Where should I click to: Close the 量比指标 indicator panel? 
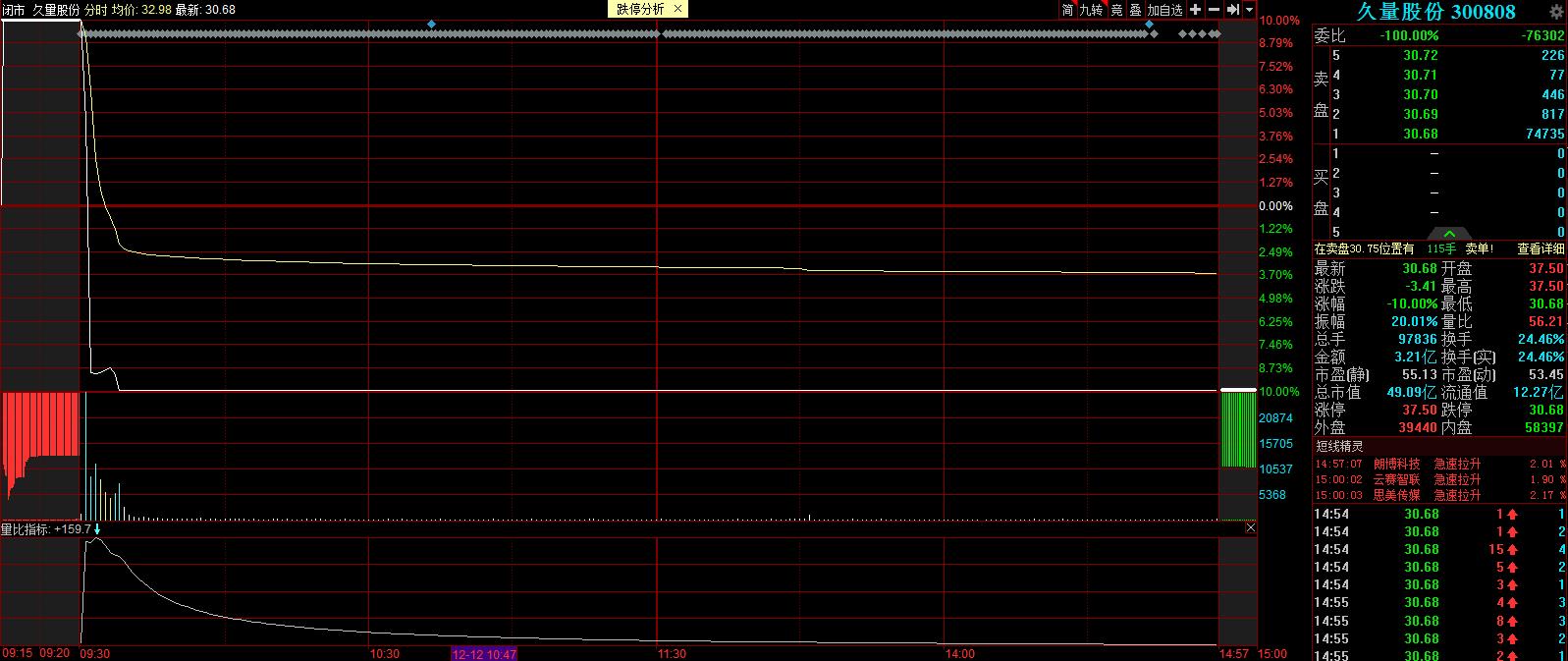(1250, 528)
